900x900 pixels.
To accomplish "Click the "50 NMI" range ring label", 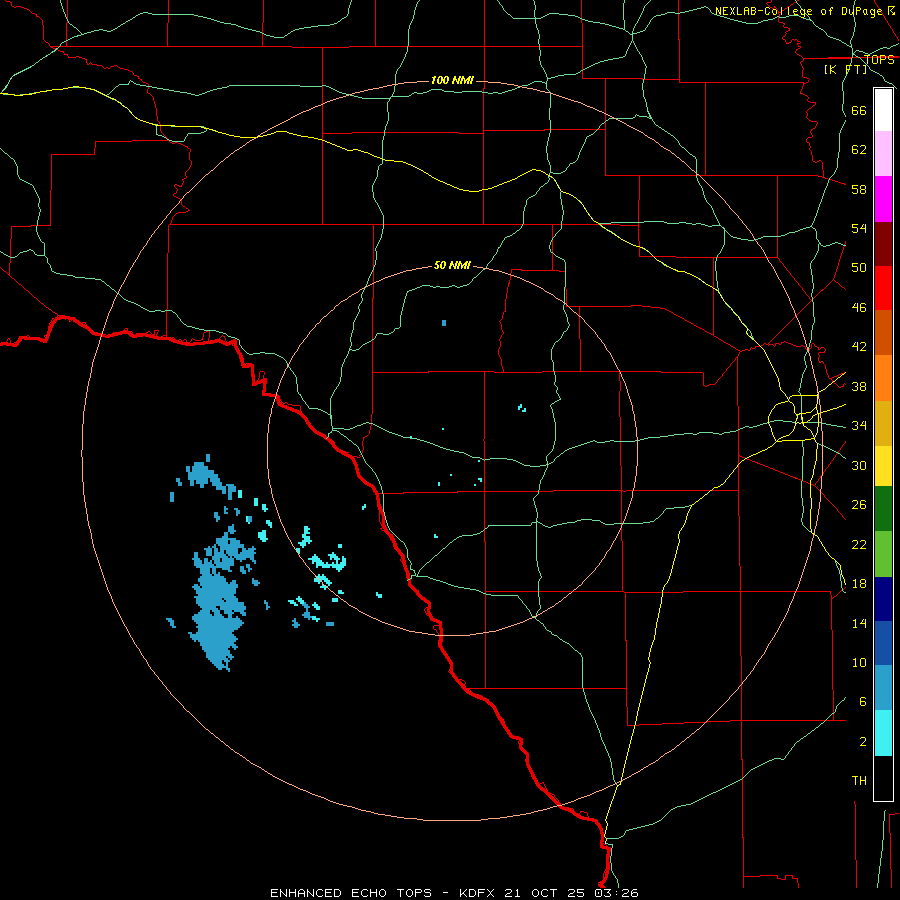I will pos(452,265).
